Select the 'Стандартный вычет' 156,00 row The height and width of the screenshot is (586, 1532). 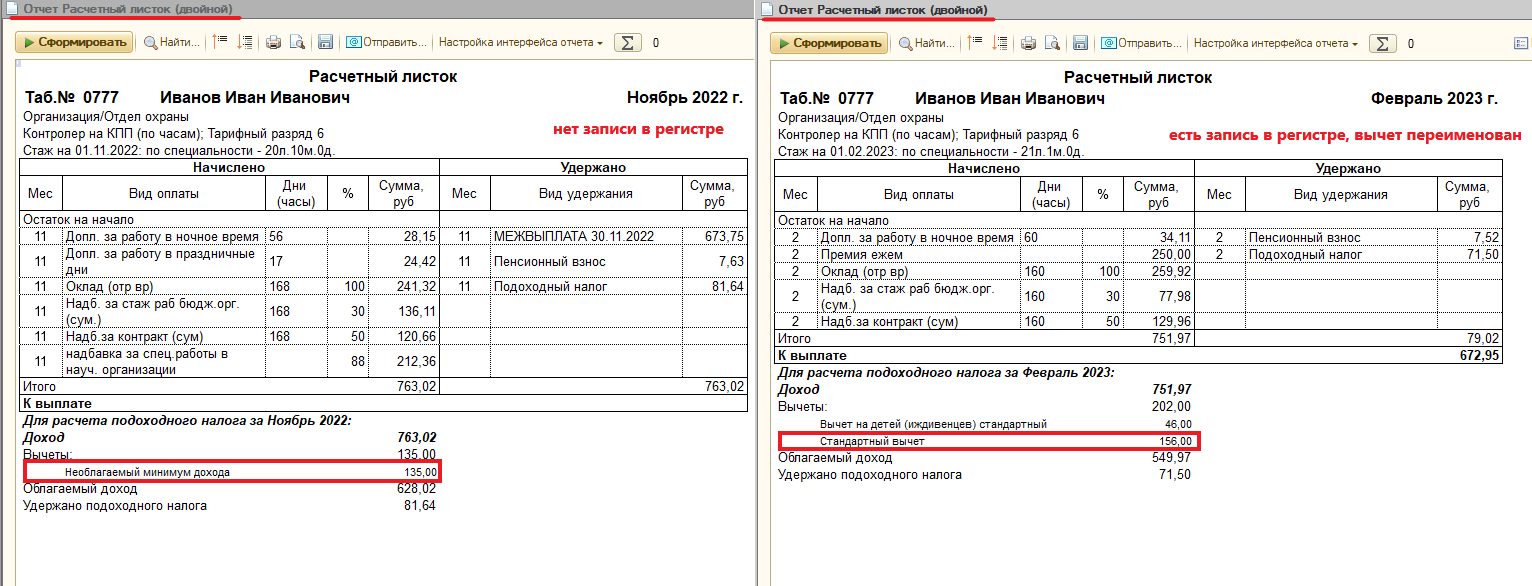986,441
